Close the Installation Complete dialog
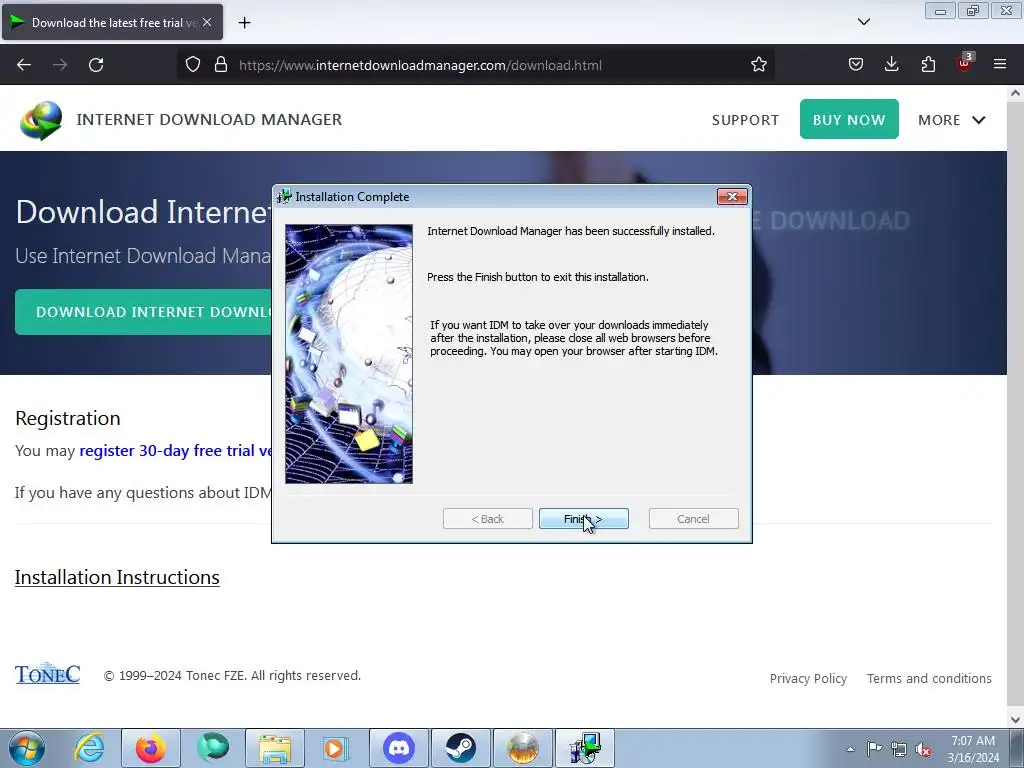 (731, 197)
